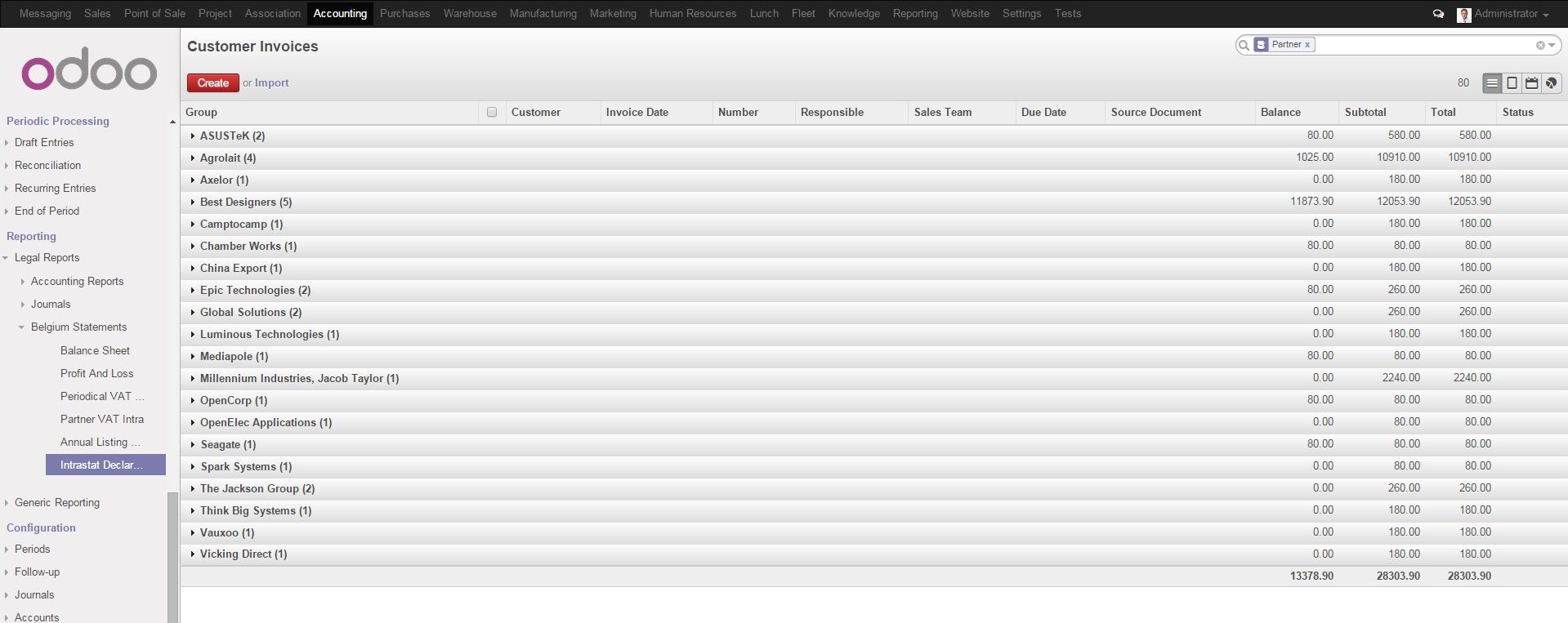Open the Accounting top menu
This screenshot has height=623, width=1568.
(x=340, y=14)
